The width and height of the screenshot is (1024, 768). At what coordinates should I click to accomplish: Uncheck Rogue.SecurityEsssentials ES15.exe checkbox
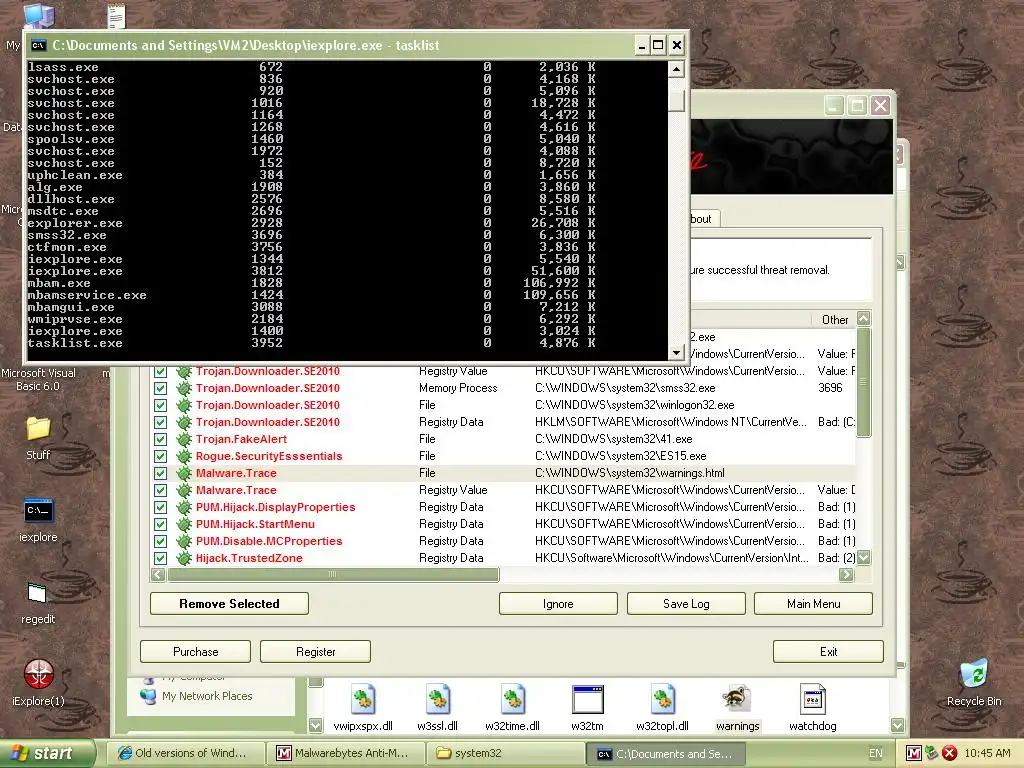point(160,456)
